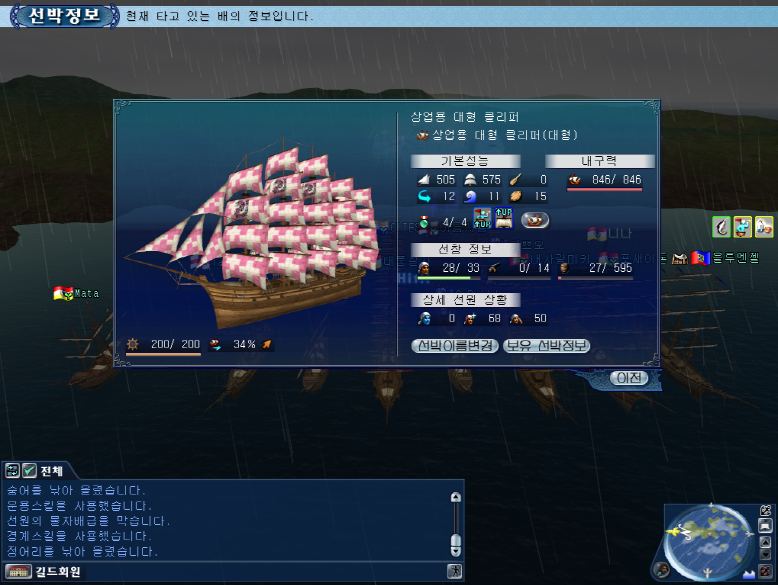778x585 pixels.
Task: Select the 전체 chat tab
Action: click(52, 470)
